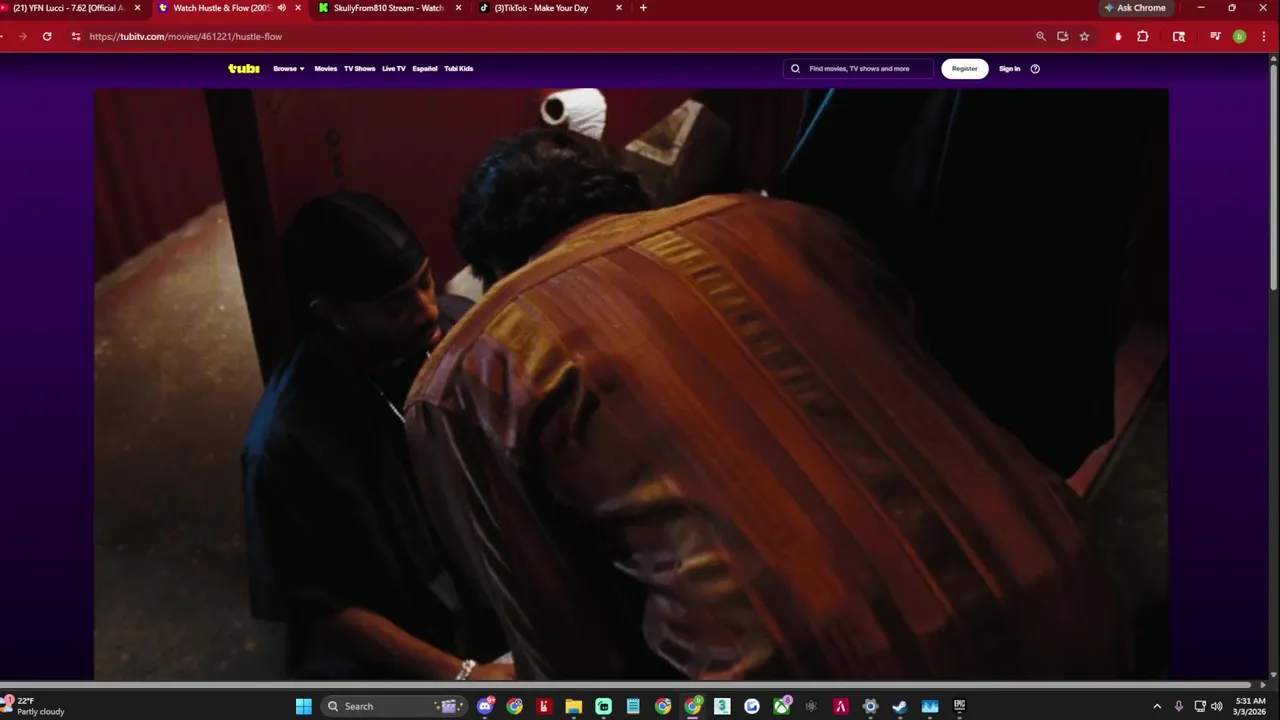Viewport: 1280px width, 720px height.
Task: Open weather widget showing Partly cloudy
Action: tap(35, 706)
